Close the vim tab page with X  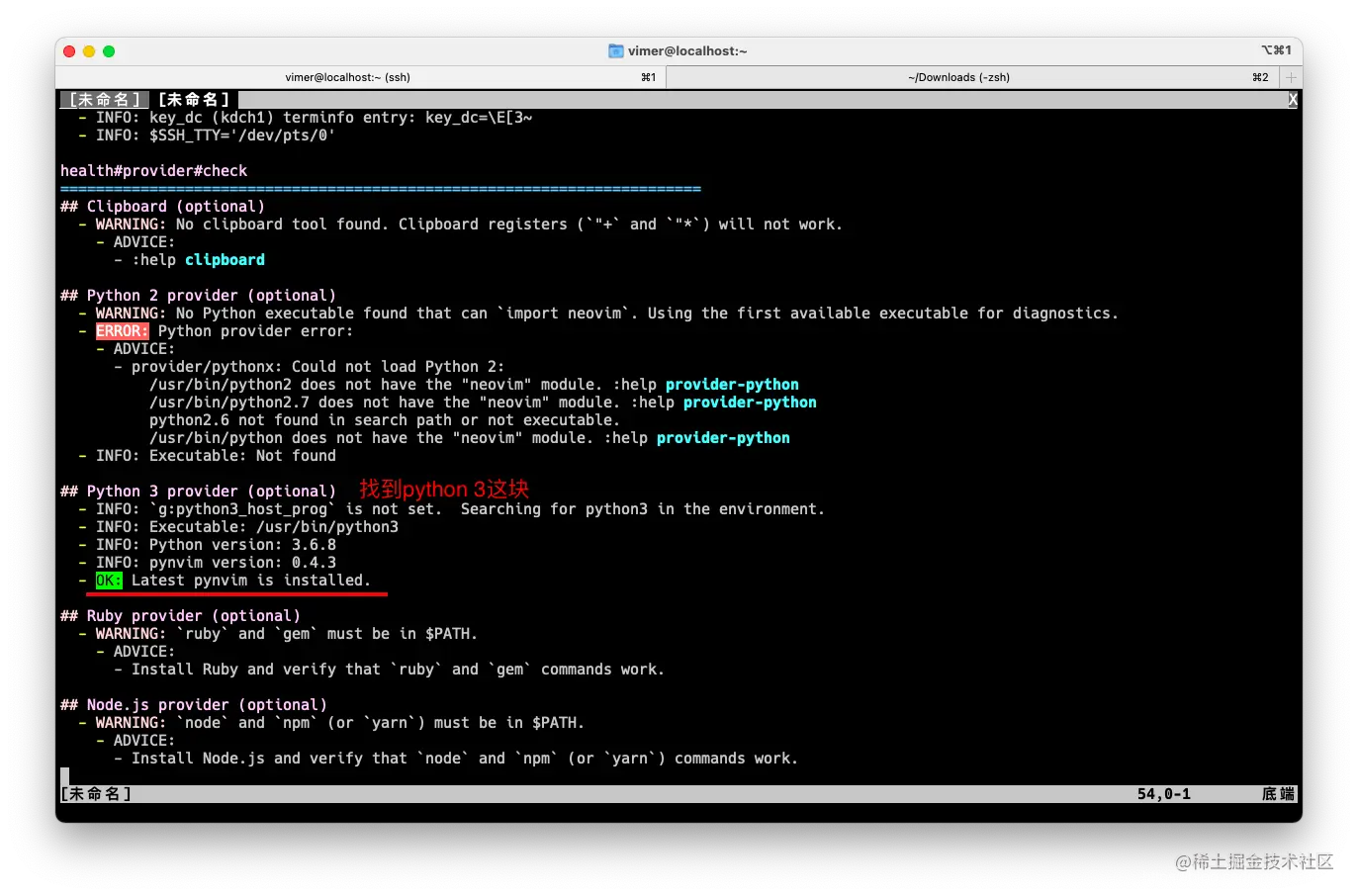(1292, 99)
